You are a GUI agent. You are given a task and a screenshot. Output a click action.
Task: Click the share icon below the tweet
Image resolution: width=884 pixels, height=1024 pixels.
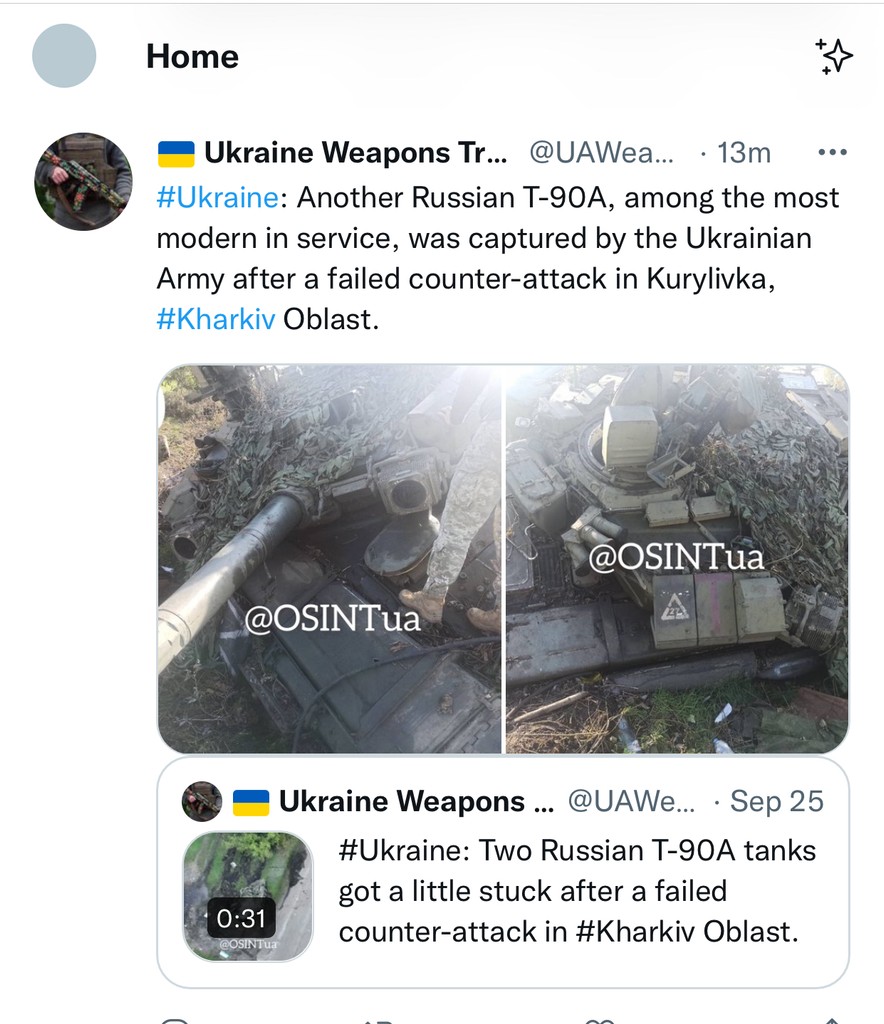(x=833, y=1018)
